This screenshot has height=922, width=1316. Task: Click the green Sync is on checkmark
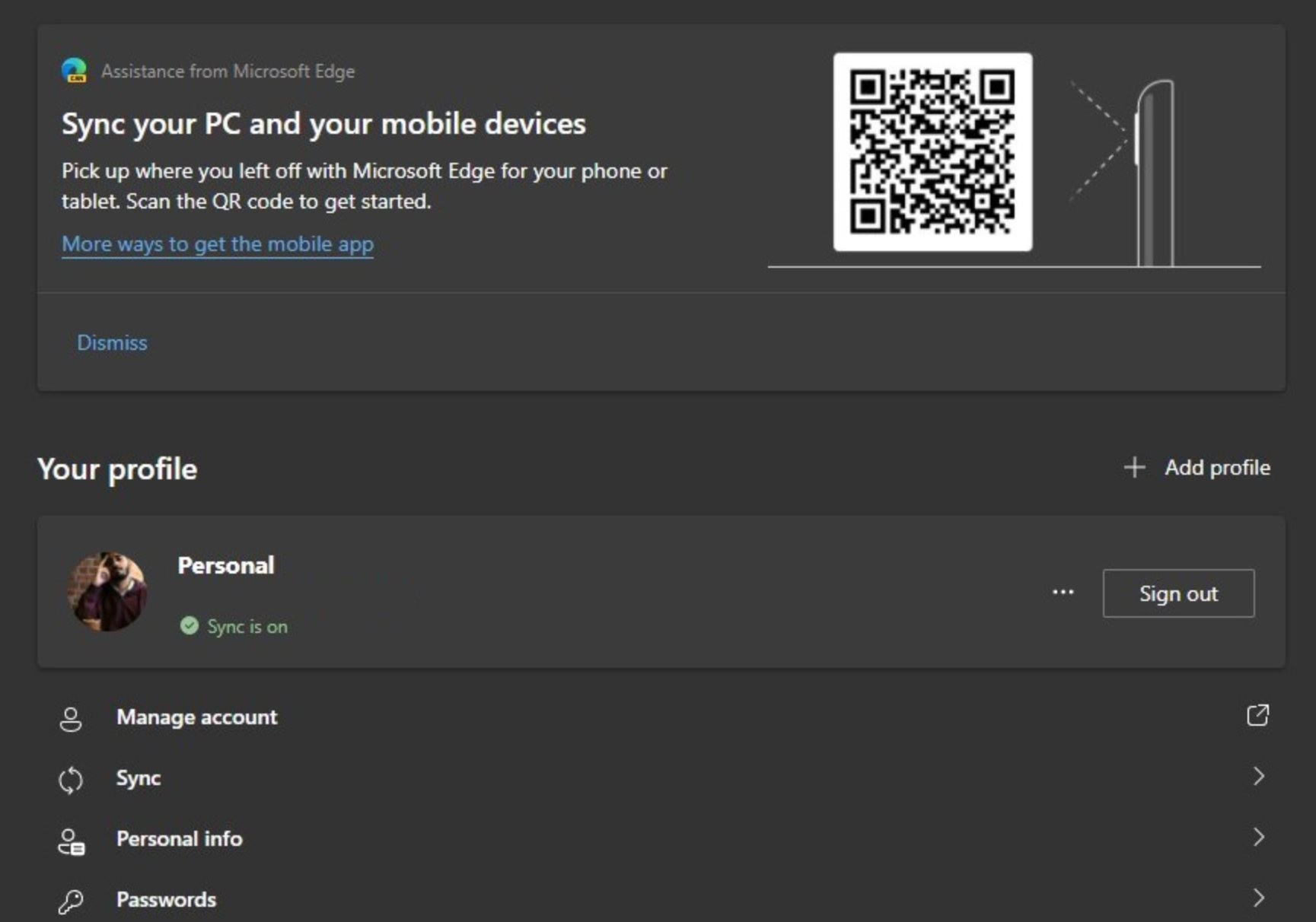(x=189, y=626)
